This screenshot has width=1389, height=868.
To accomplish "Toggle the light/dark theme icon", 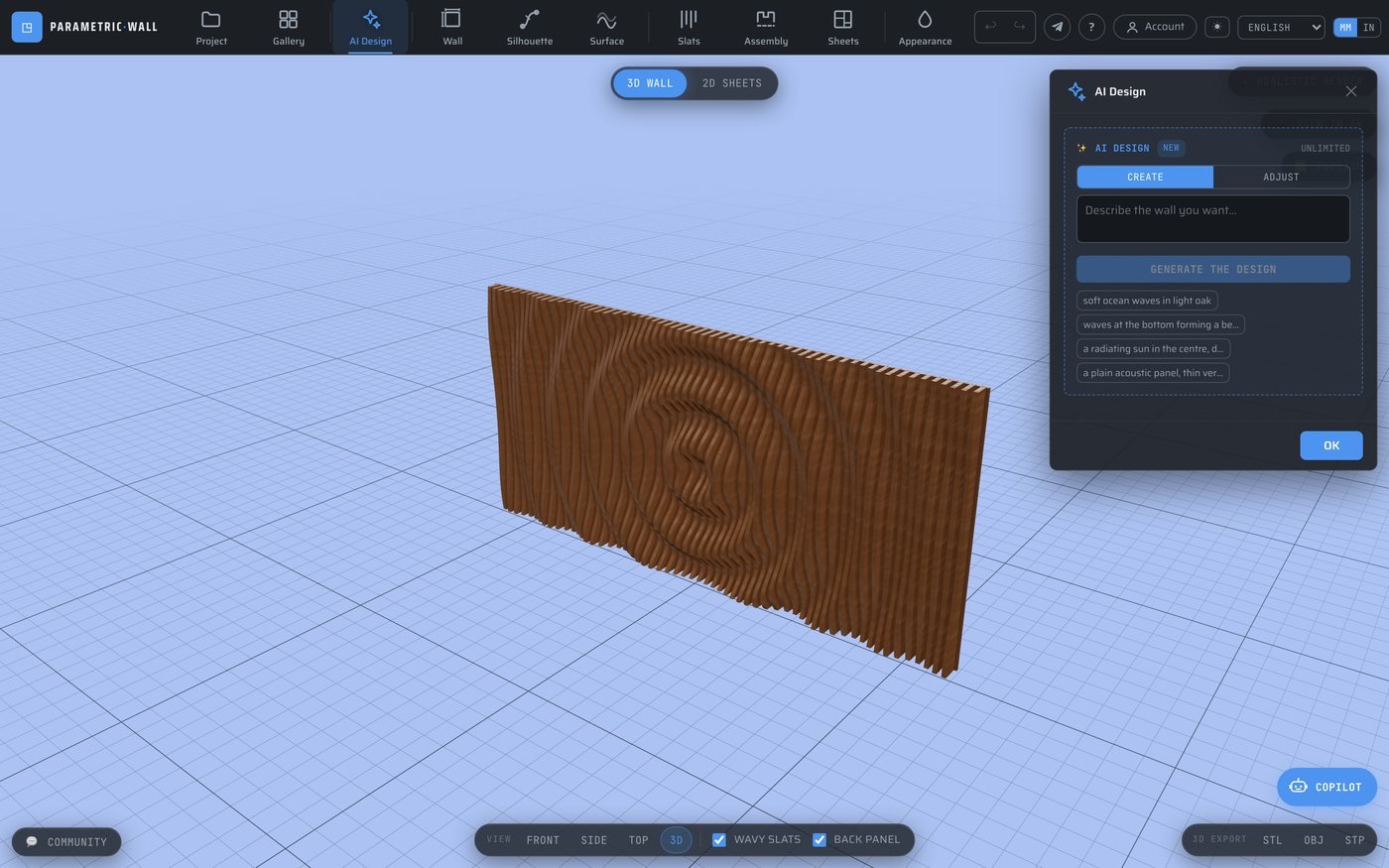I will point(1216,27).
